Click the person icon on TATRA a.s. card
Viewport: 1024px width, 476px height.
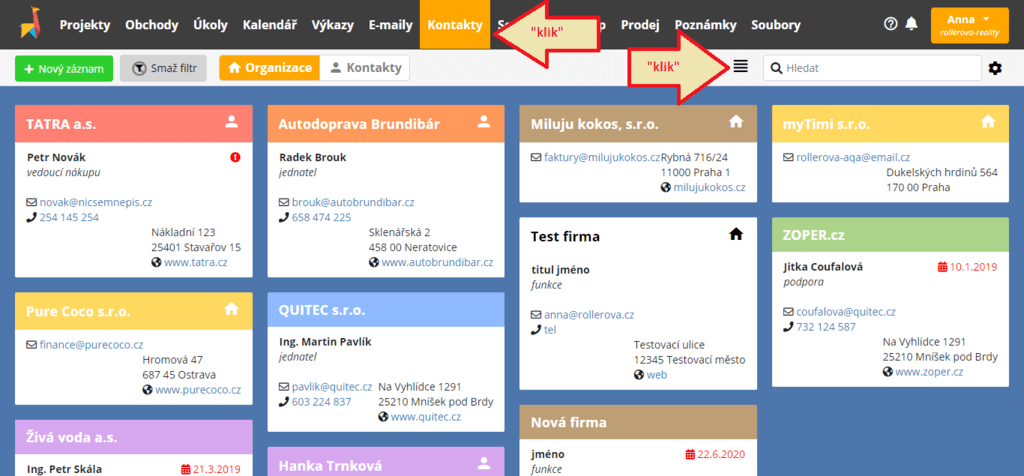(x=231, y=121)
